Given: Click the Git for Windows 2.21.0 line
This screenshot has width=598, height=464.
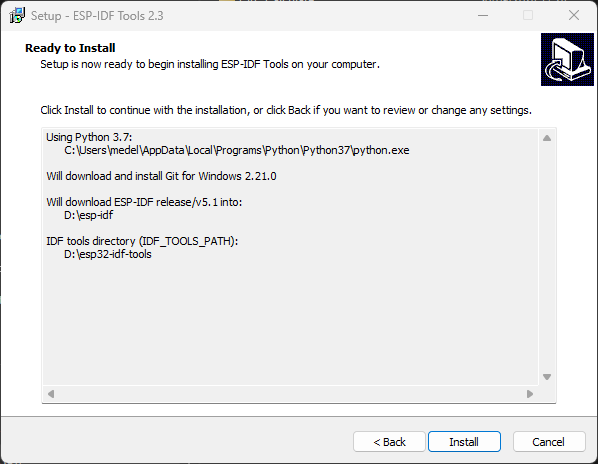Looking at the screenshot, I should [x=161, y=176].
